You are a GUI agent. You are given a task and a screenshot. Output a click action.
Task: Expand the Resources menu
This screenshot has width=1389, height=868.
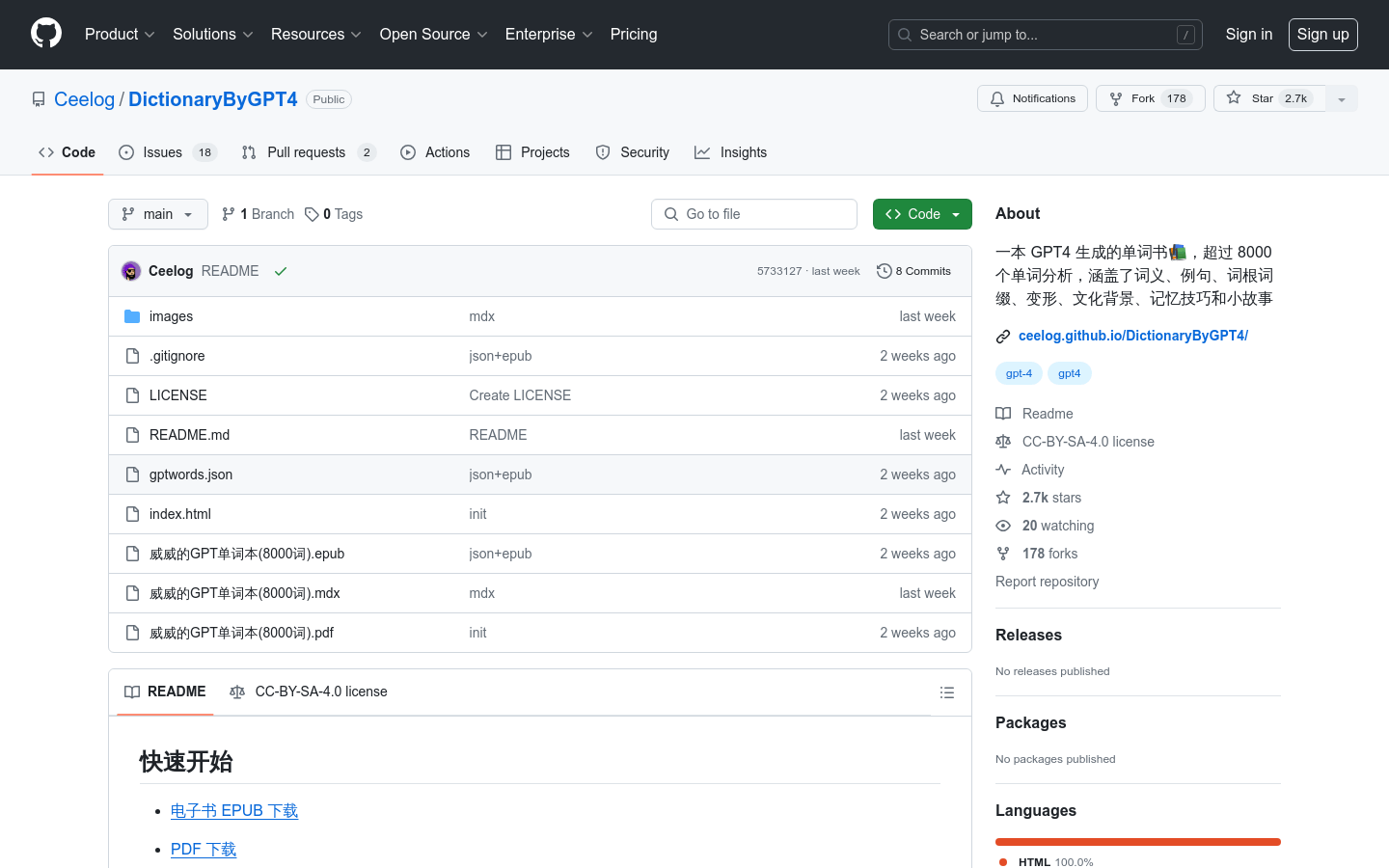tap(316, 35)
